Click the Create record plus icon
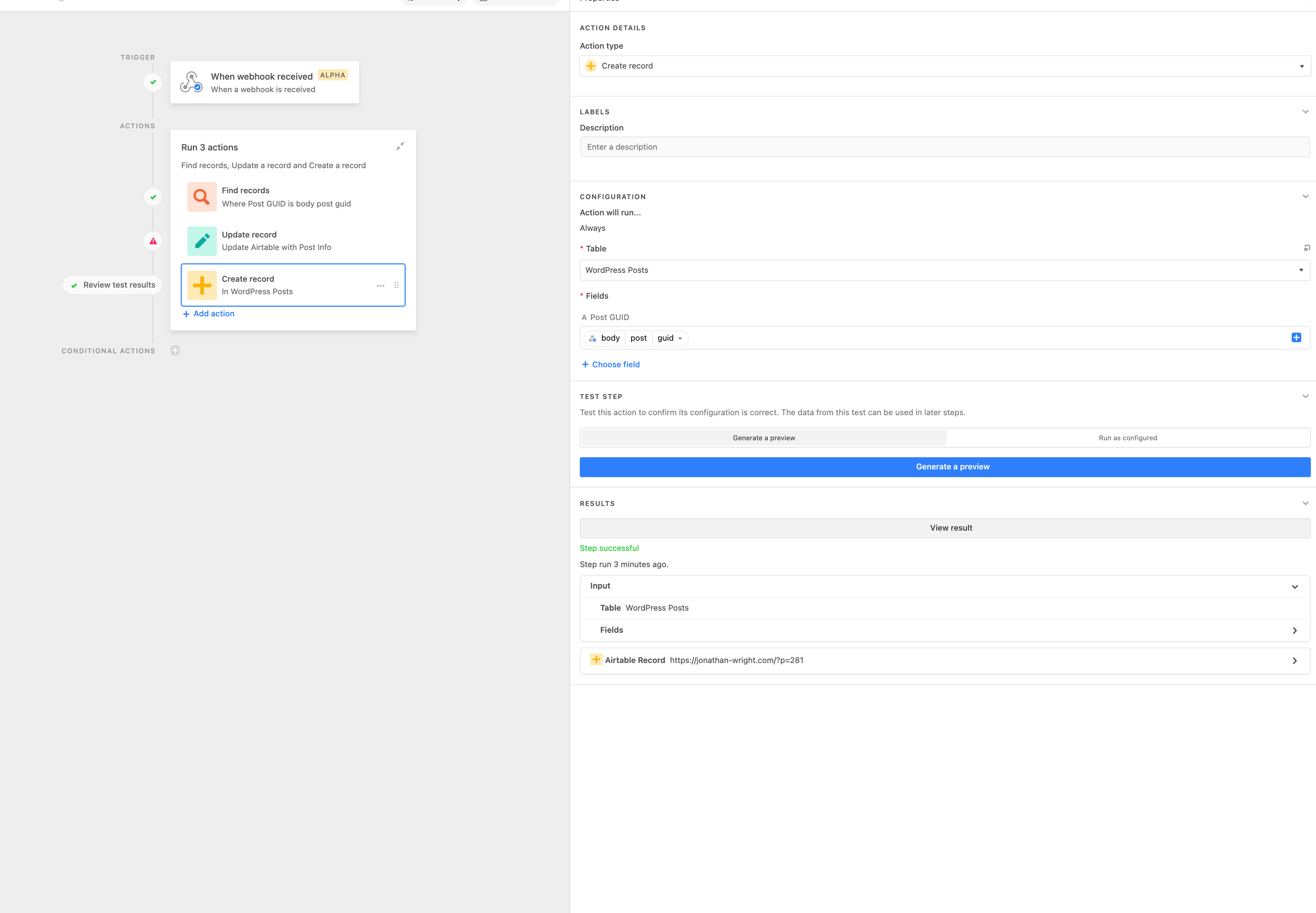 202,285
